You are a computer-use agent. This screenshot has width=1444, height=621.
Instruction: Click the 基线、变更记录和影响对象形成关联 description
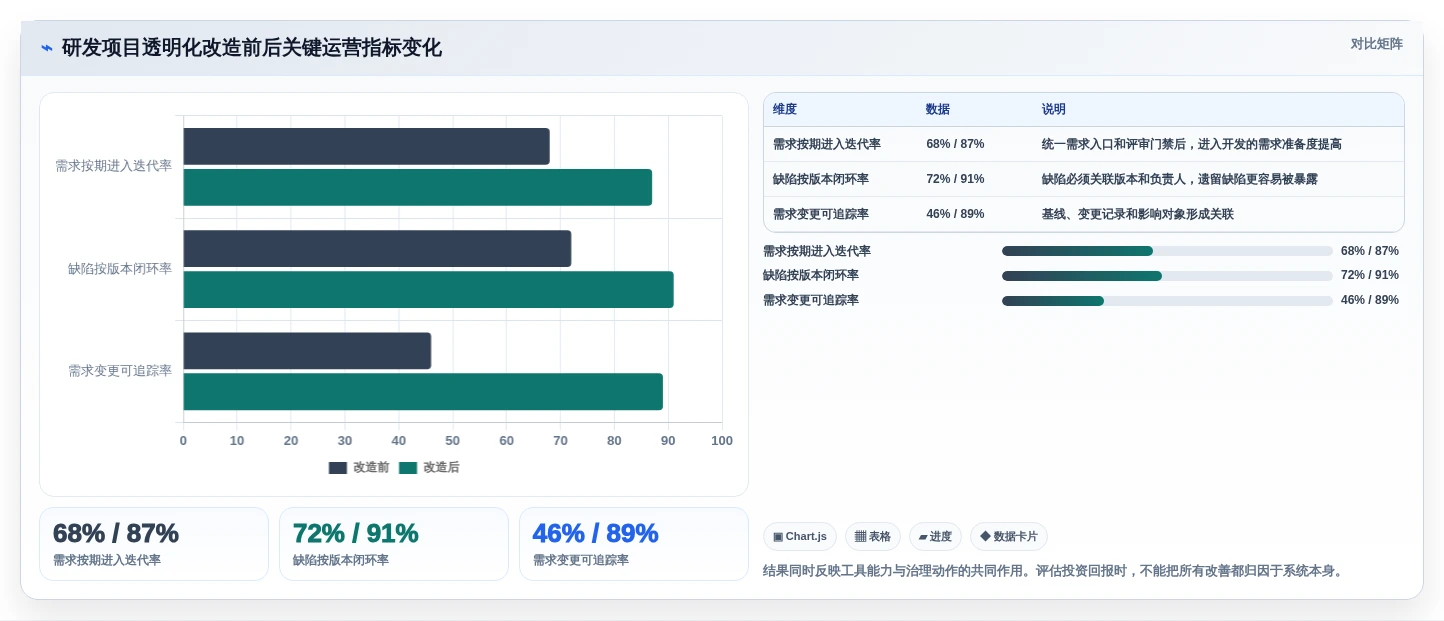(1138, 214)
